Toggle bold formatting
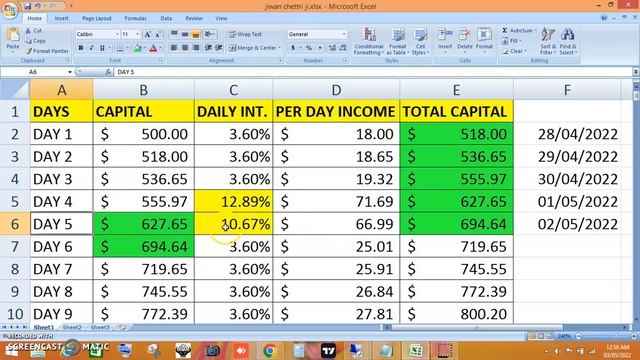The image size is (640, 360). (80, 48)
